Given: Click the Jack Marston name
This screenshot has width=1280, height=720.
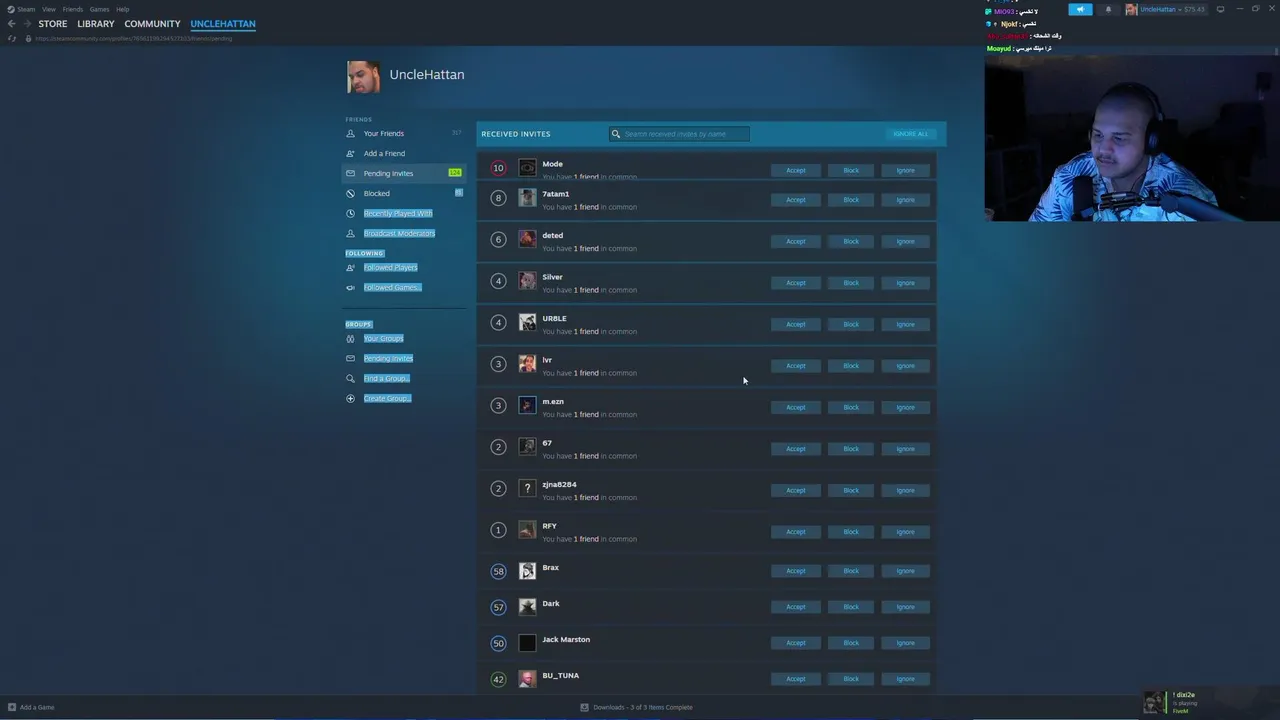Looking at the screenshot, I should pos(566,639).
